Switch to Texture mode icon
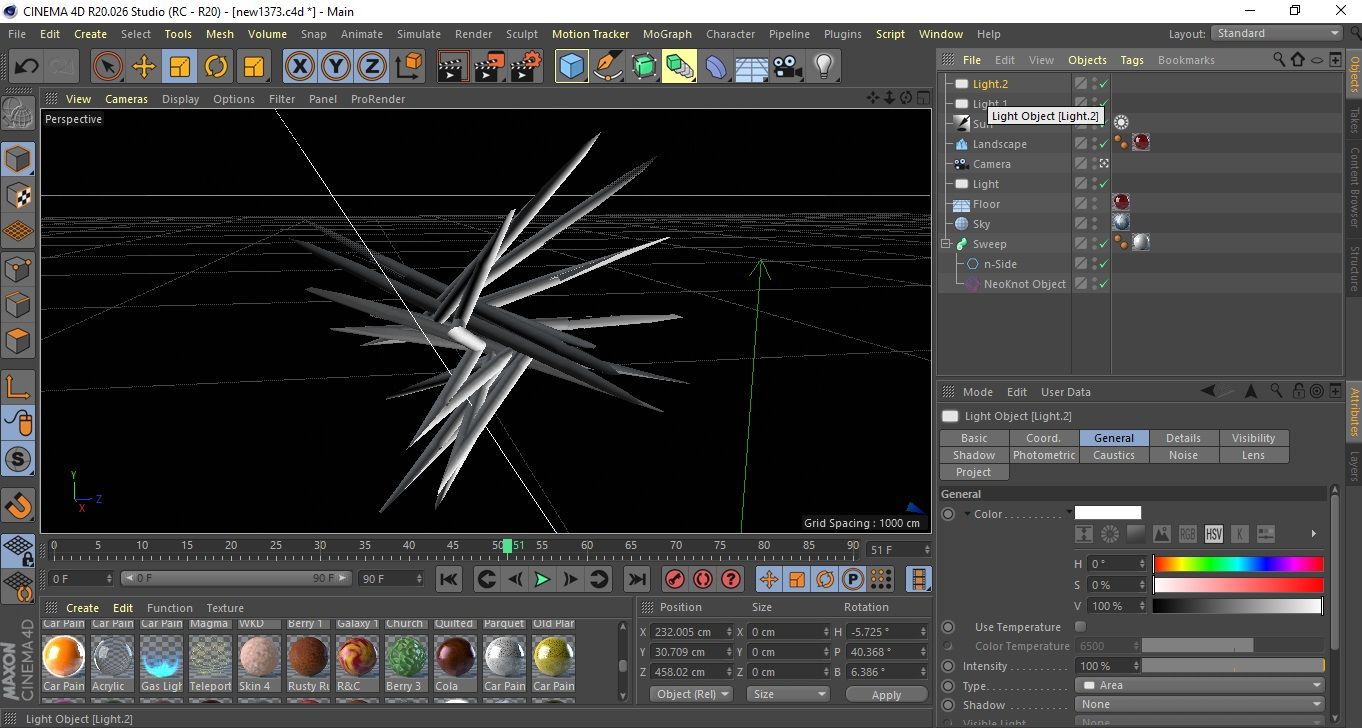Viewport: 1362px width, 728px height. tap(18, 195)
